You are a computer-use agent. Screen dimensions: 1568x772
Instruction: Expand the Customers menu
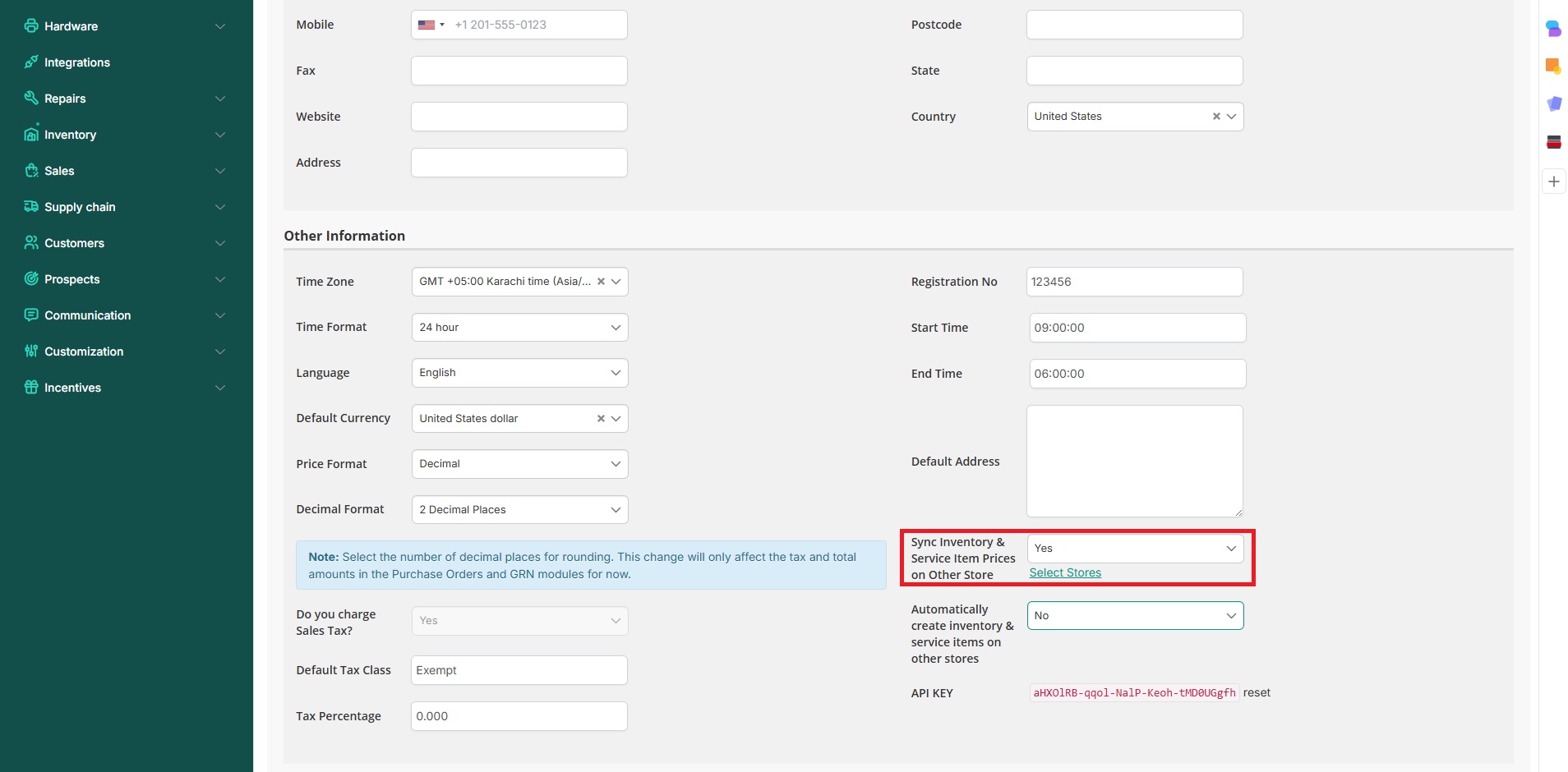219,243
